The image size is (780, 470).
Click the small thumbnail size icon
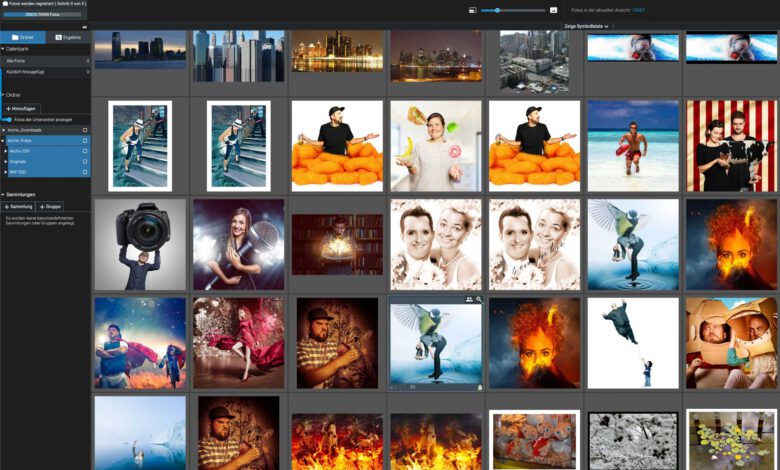473,10
